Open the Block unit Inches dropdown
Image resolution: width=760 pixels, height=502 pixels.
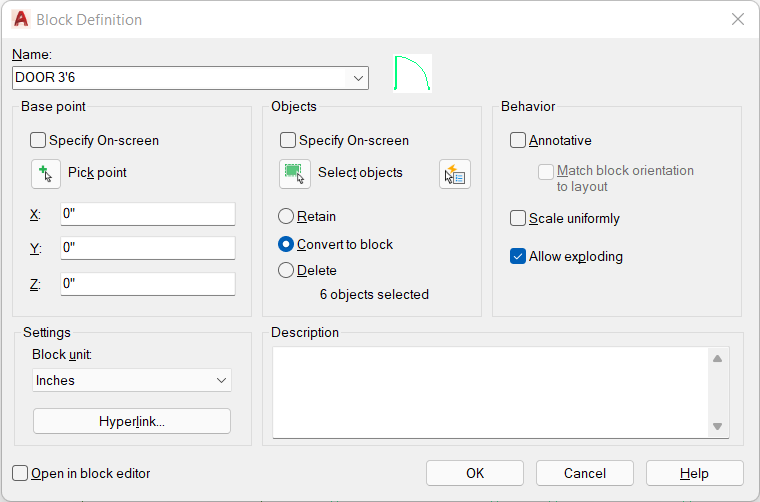click(132, 380)
